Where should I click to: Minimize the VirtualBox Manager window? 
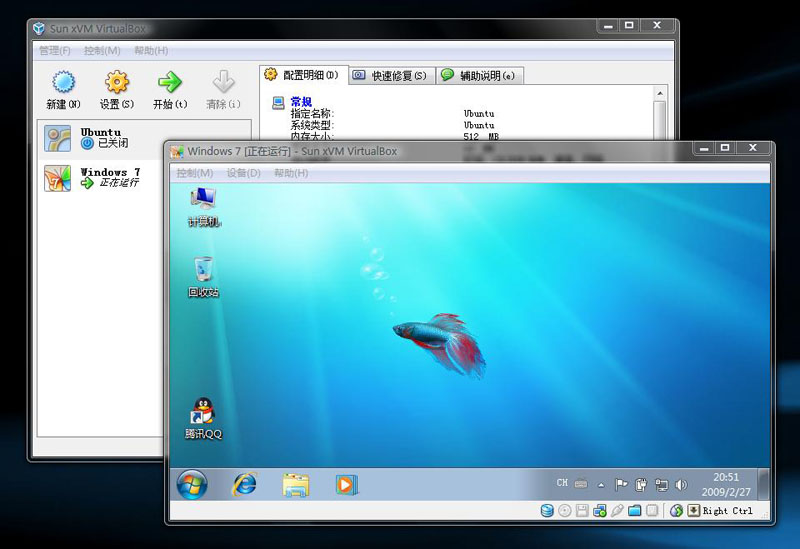(608, 26)
